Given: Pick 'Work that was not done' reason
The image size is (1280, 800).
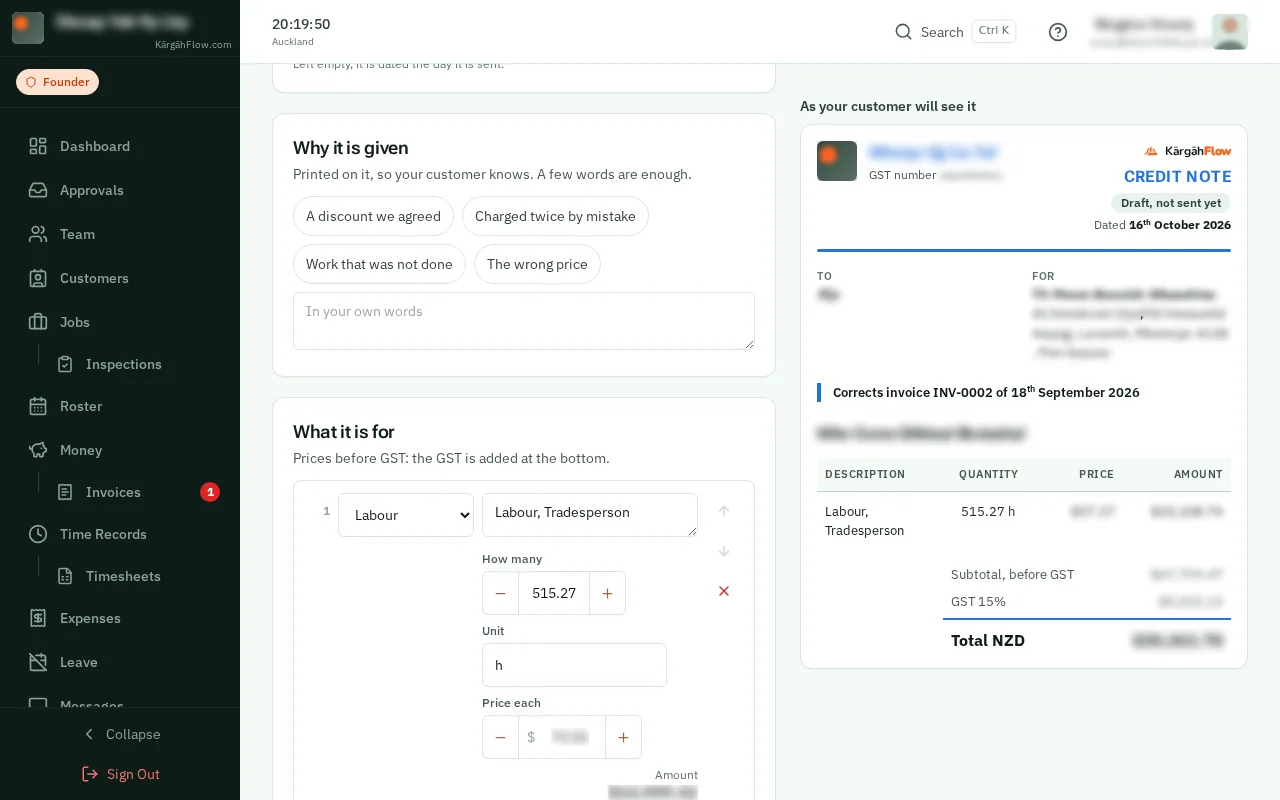Looking at the screenshot, I should [x=379, y=264].
